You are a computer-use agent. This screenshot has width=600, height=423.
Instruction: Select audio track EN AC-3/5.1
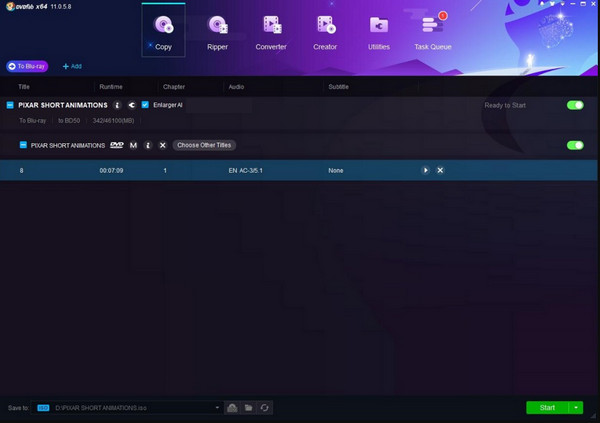[246, 170]
